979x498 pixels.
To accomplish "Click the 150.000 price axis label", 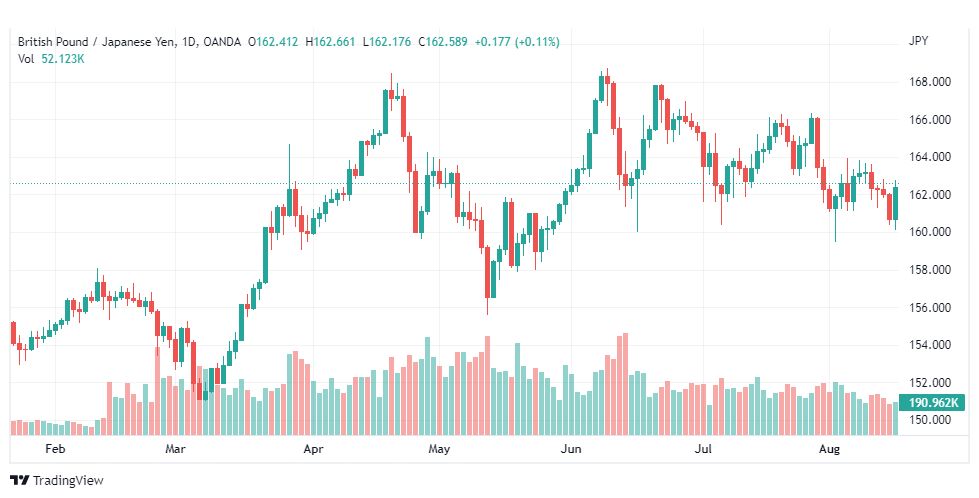I will pyautogui.click(x=930, y=419).
